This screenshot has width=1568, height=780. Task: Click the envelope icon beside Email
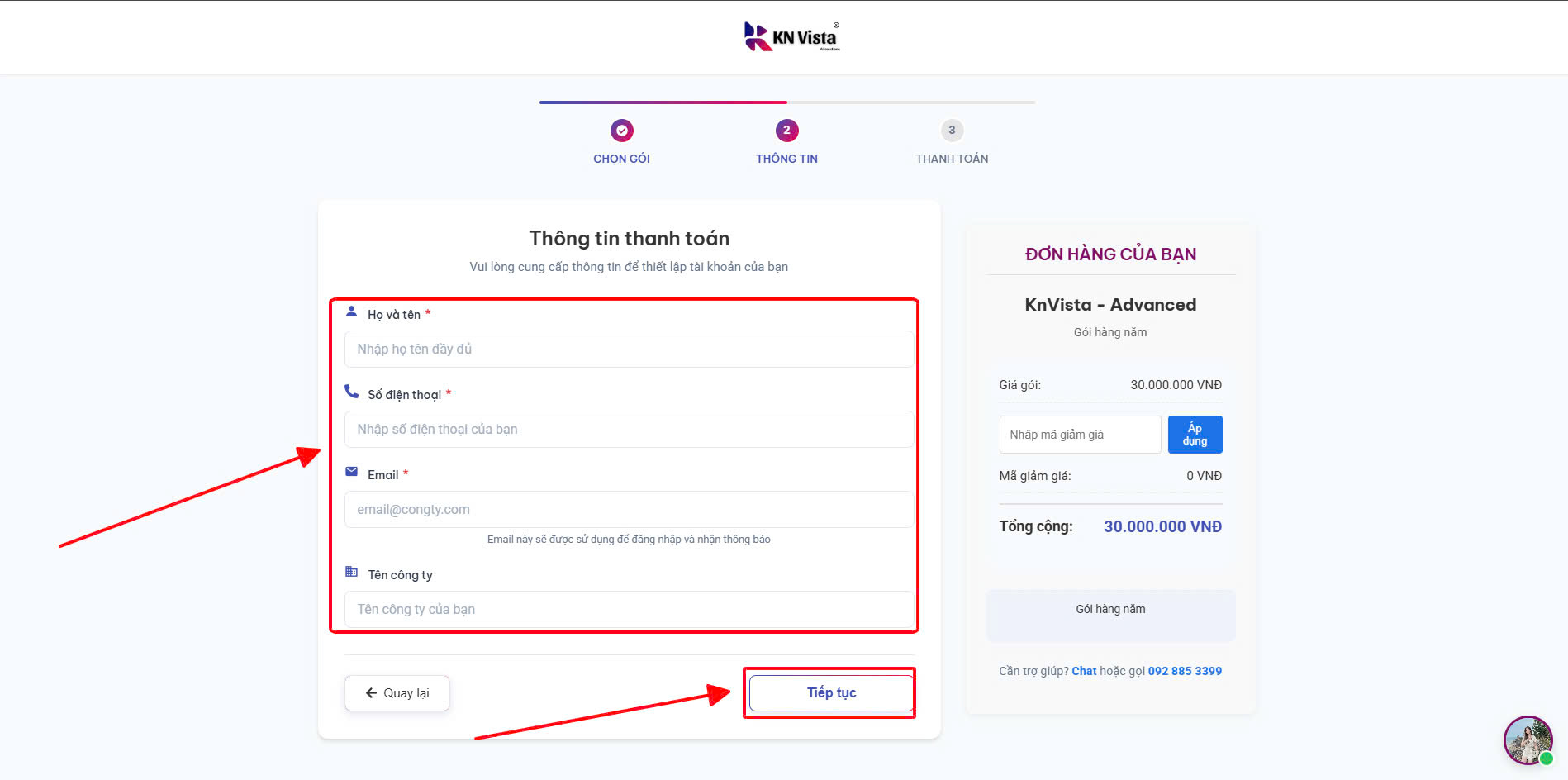(x=351, y=472)
